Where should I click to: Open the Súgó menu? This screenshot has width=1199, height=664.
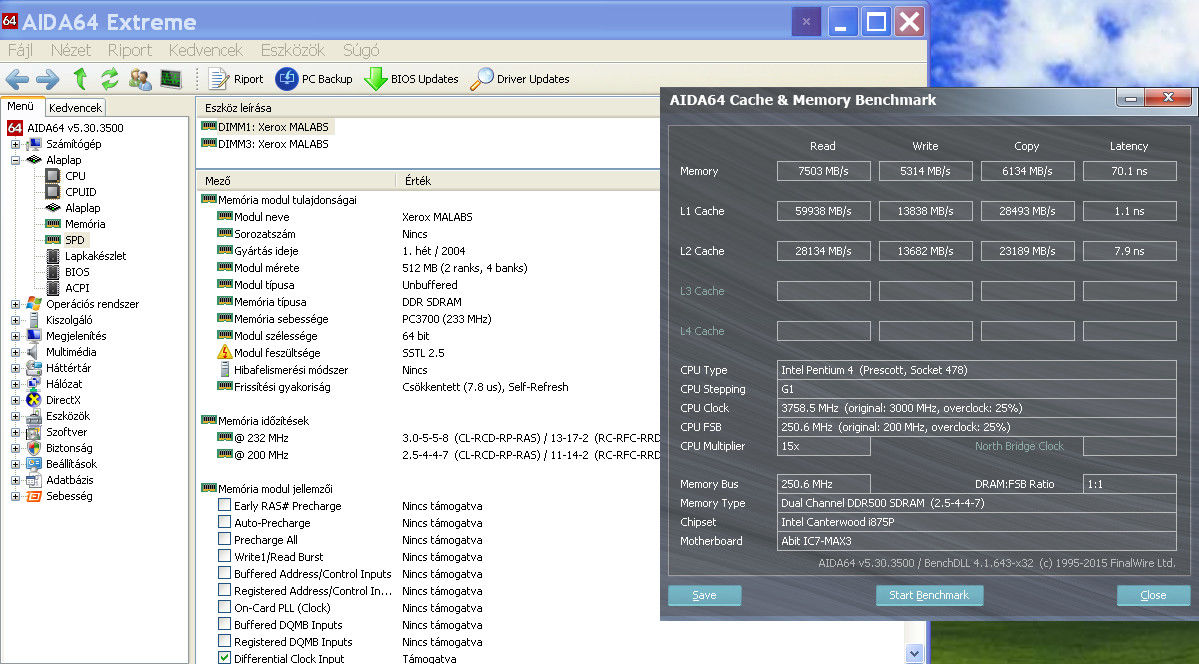click(362, 50)
